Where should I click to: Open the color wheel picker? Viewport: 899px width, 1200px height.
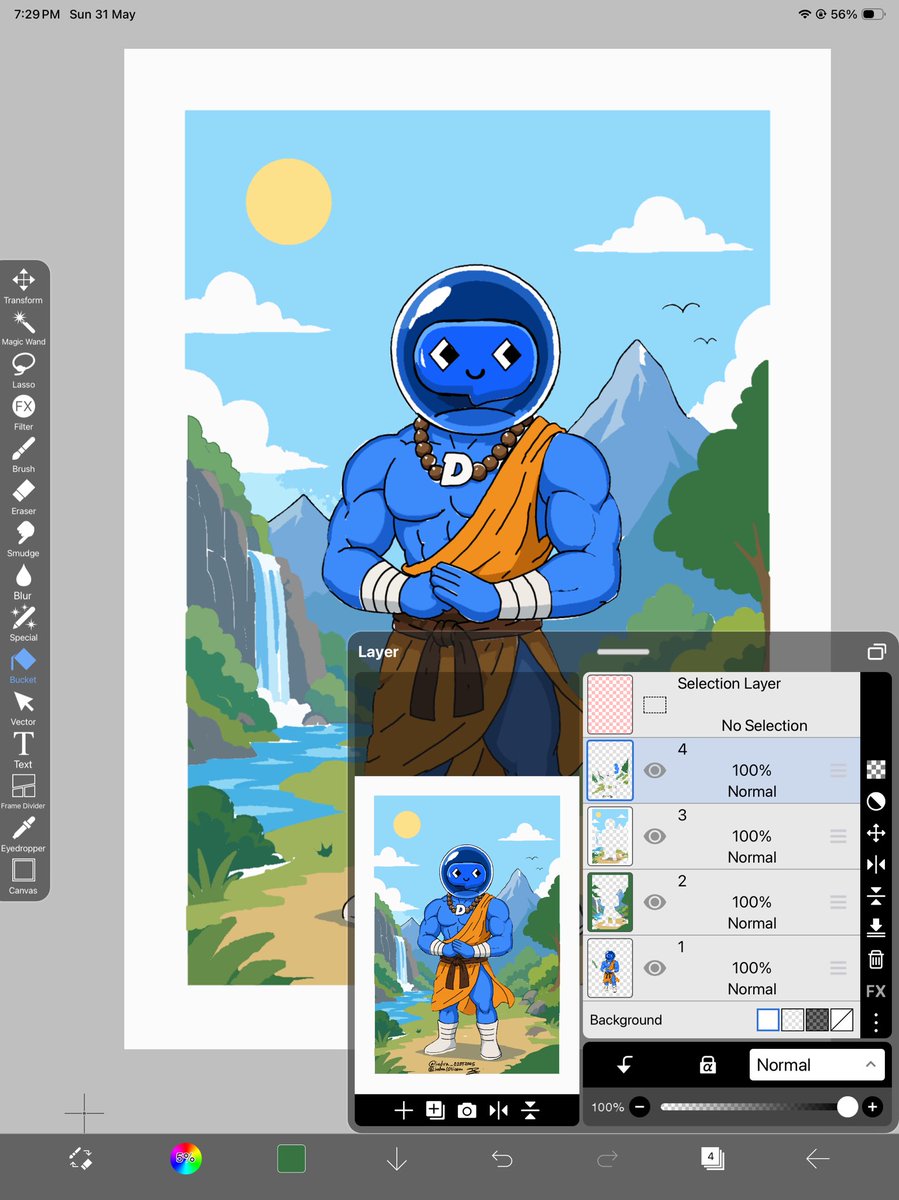pyautogui.click(x=185, y=1158)
